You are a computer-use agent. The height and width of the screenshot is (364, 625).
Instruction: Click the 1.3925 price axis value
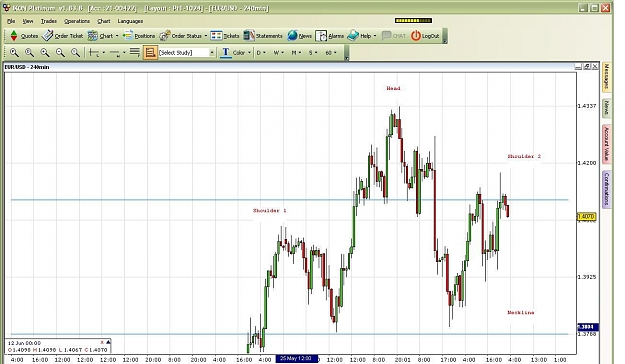(587, 277)
